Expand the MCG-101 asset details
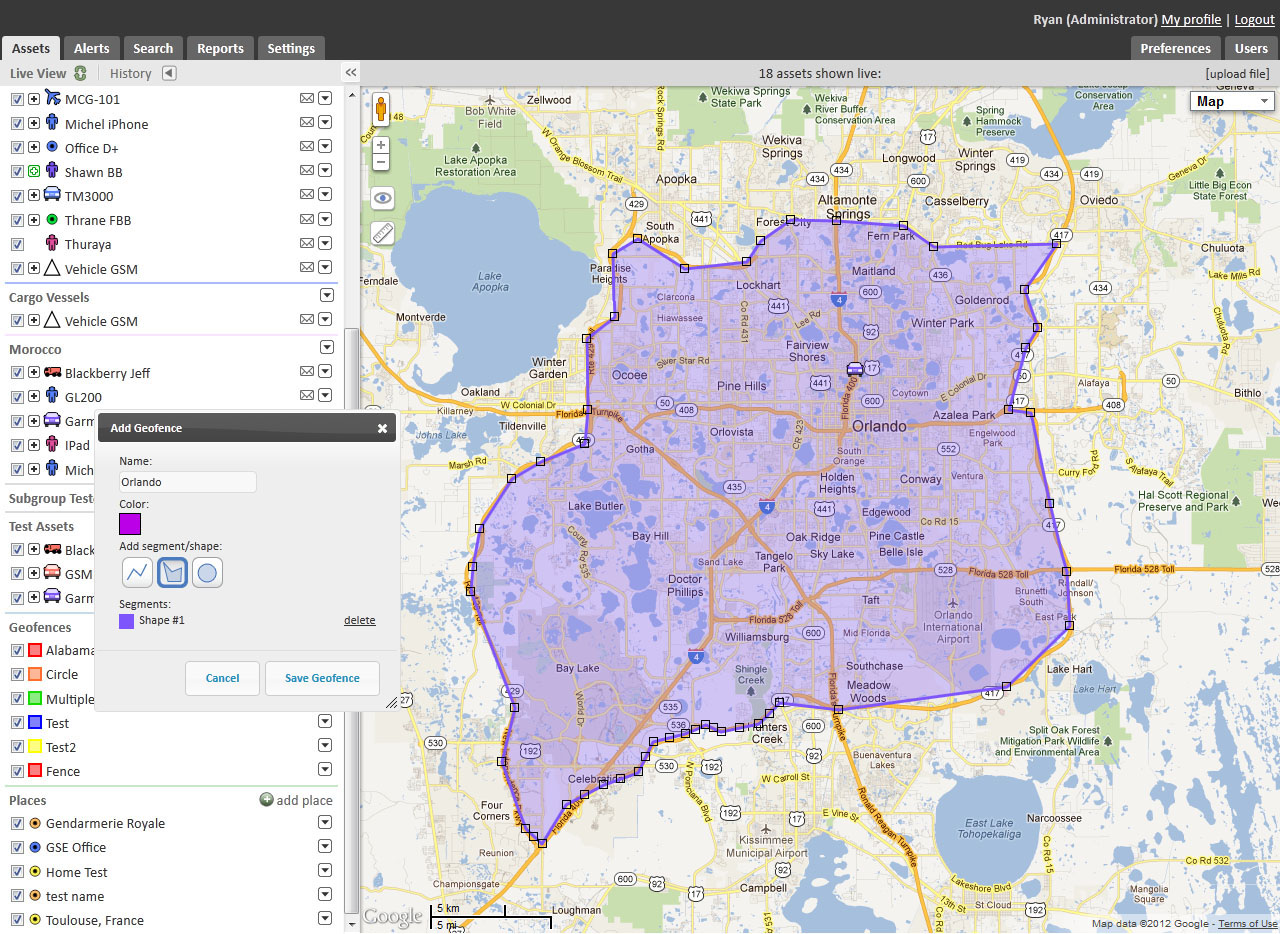The image size is (1280, 934). click(34, 99)
